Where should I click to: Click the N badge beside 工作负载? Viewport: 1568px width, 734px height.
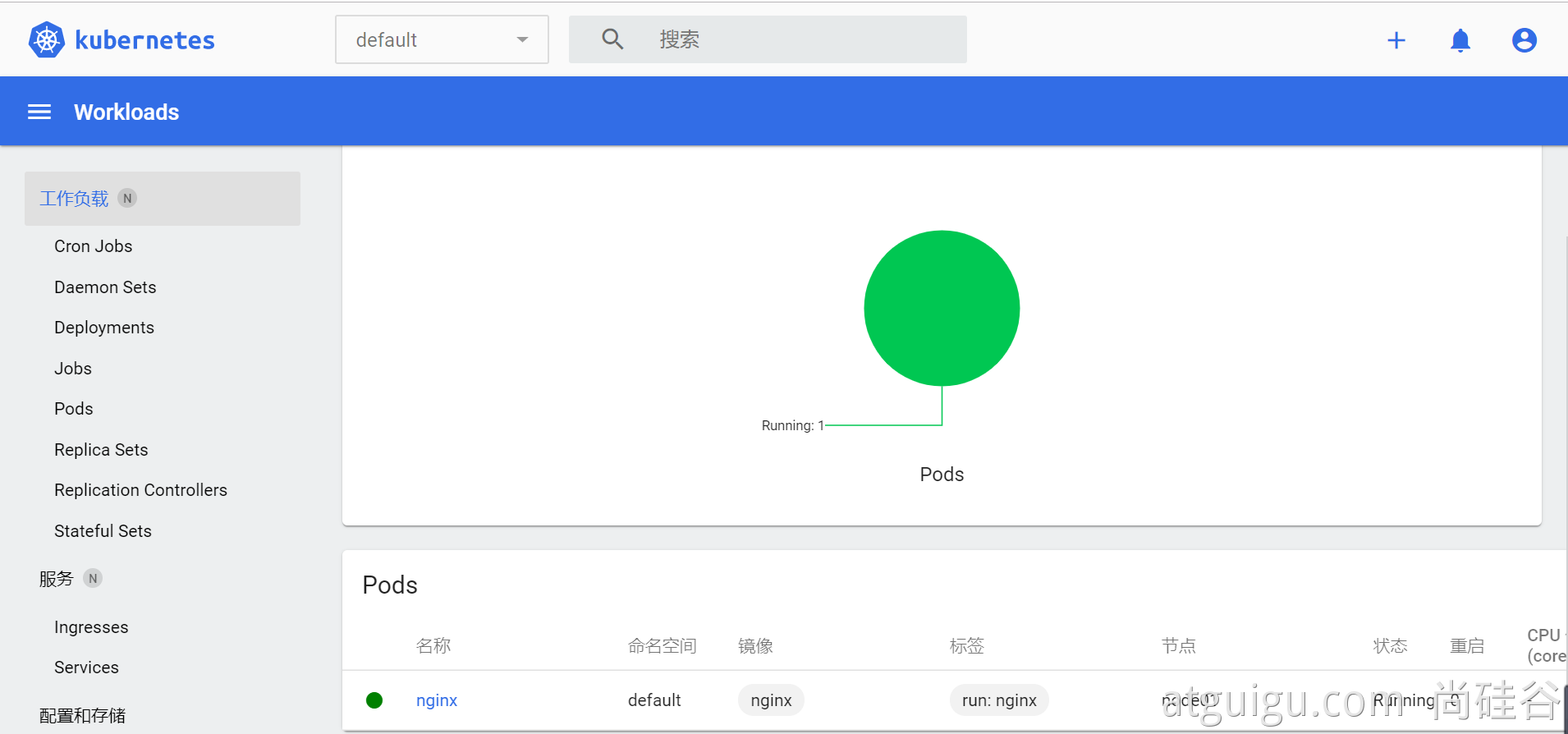click(x=127, y=198)
